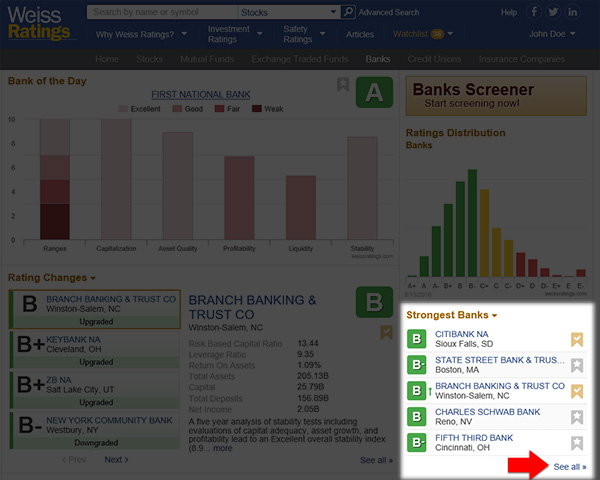Screen dimensions: 600x480
Task: Toggle watchlist bookmark for Citibank NA
Action: coord(576,340)
